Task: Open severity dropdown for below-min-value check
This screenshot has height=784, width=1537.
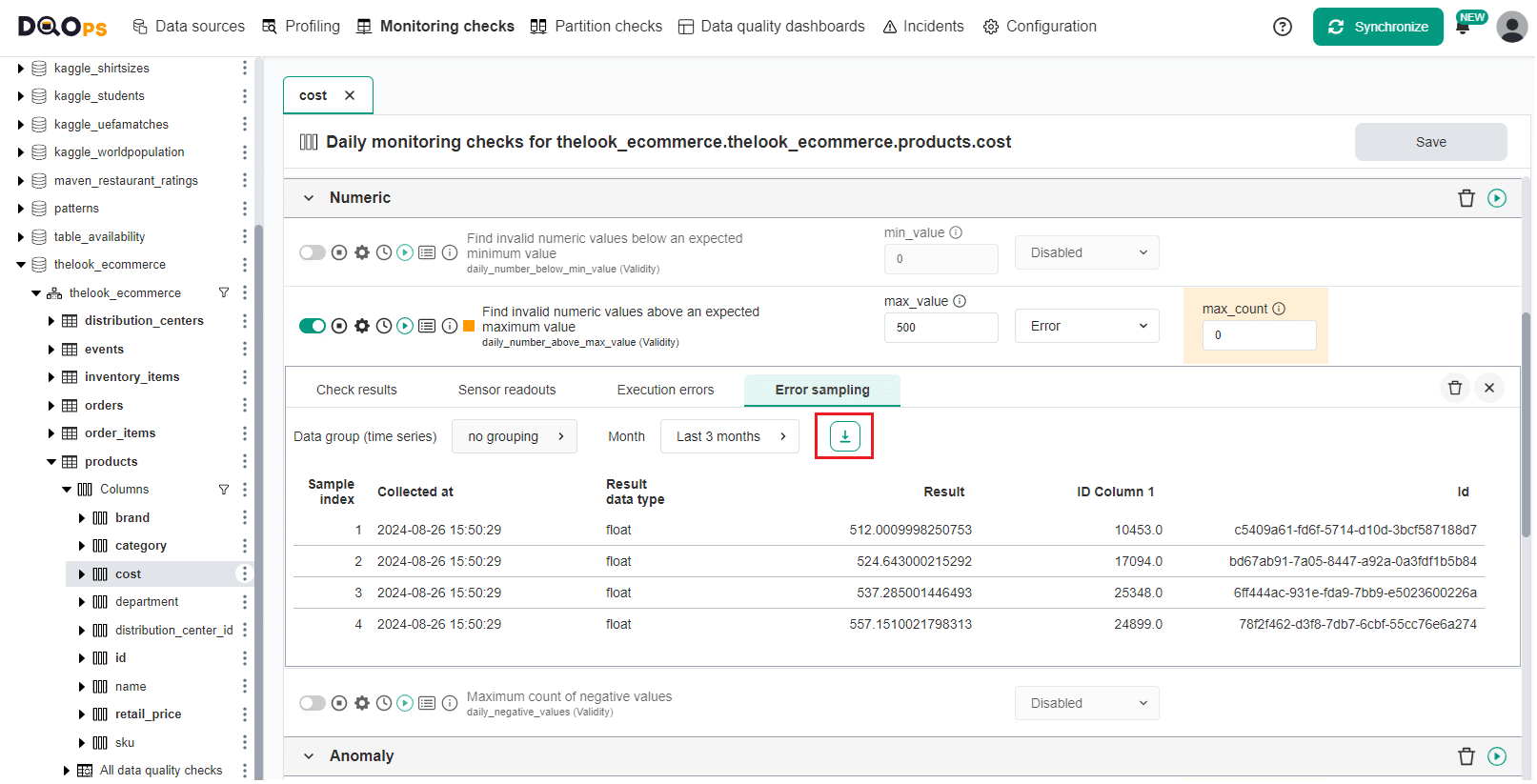Action: (1087, 252)
